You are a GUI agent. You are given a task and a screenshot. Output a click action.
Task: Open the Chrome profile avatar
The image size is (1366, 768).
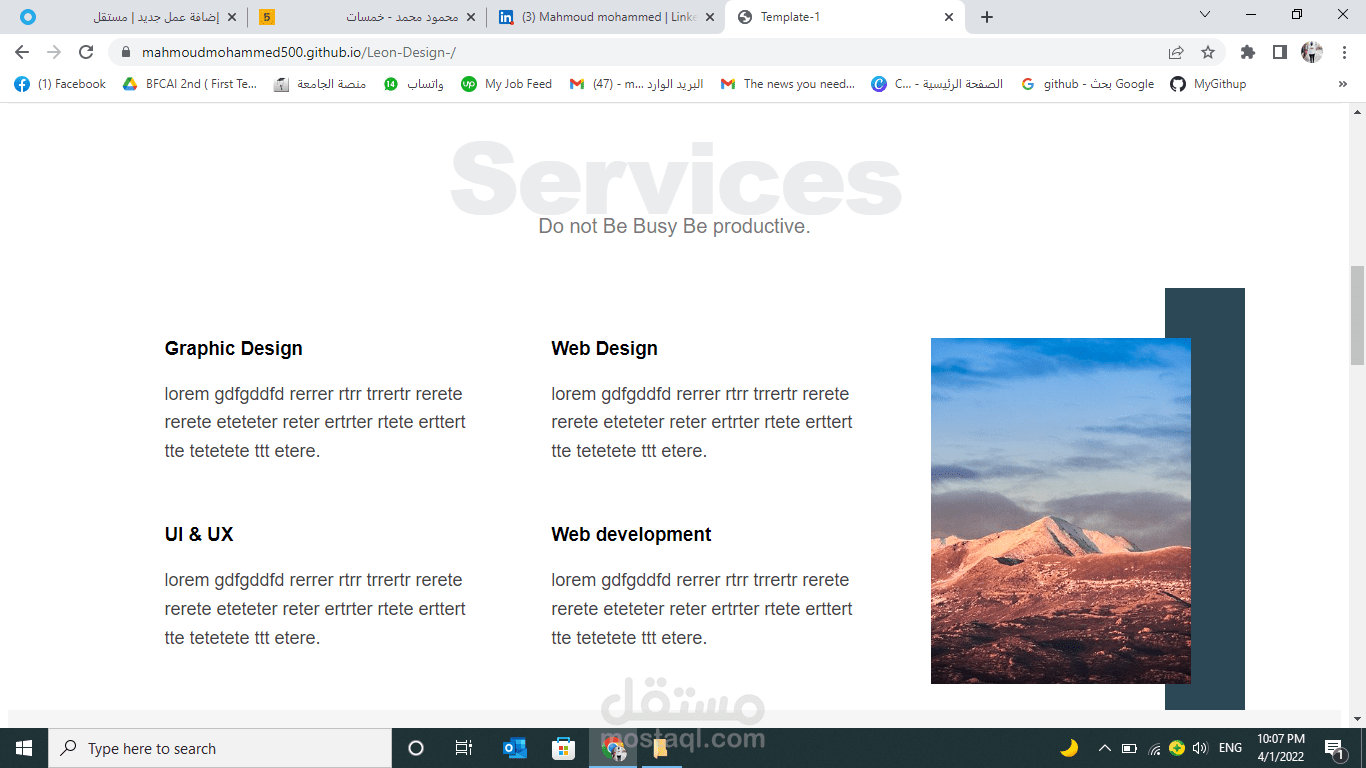(1312, 52)
